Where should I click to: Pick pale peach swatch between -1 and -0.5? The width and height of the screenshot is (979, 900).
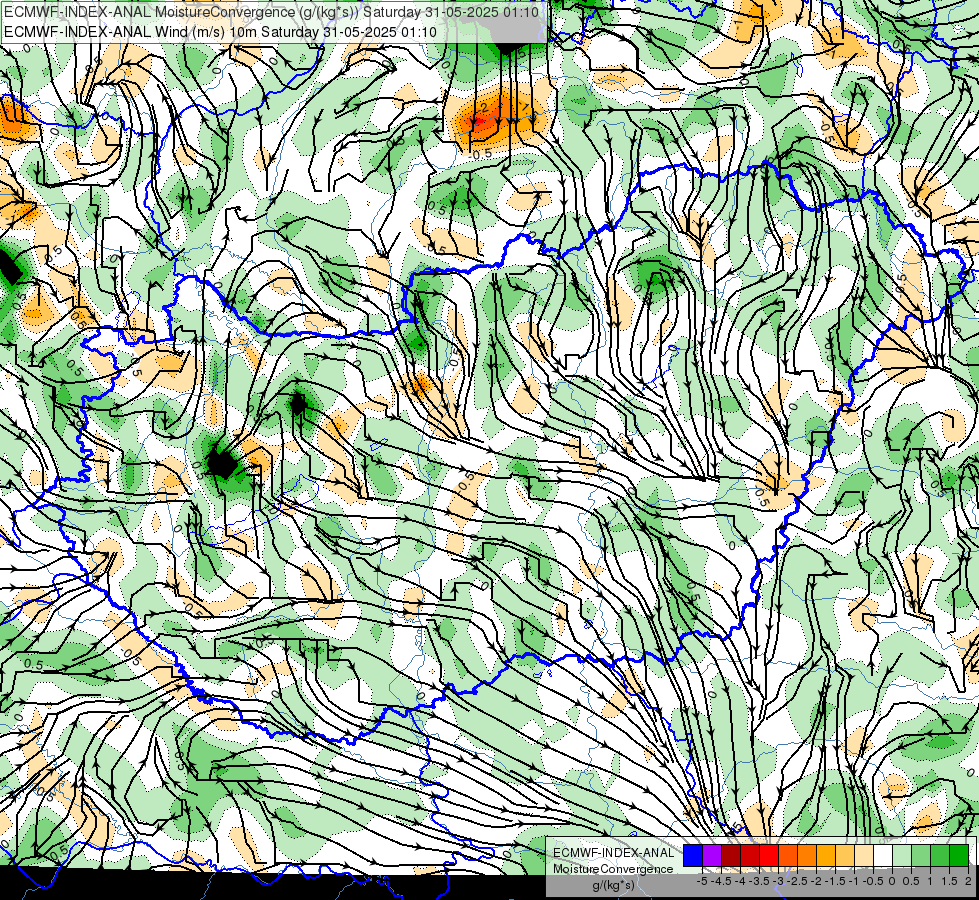pyautogui.click(x=863, y=855)
